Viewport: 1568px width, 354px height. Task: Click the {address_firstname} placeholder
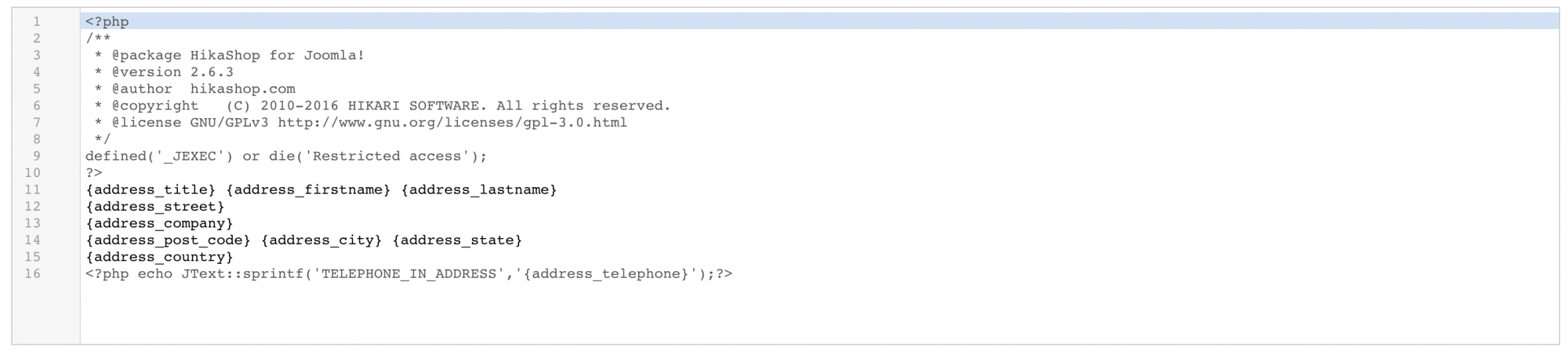[x=308, y=190]
